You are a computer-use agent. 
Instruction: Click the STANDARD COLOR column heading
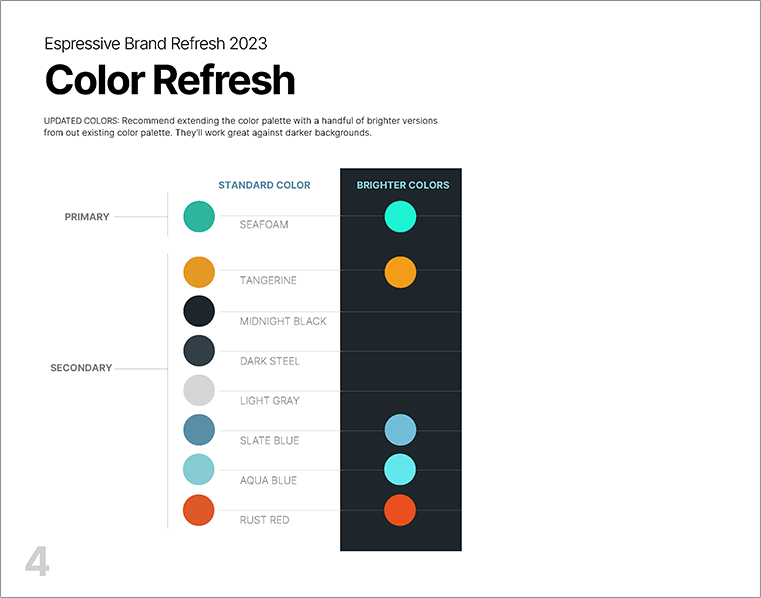click(264, 185)
